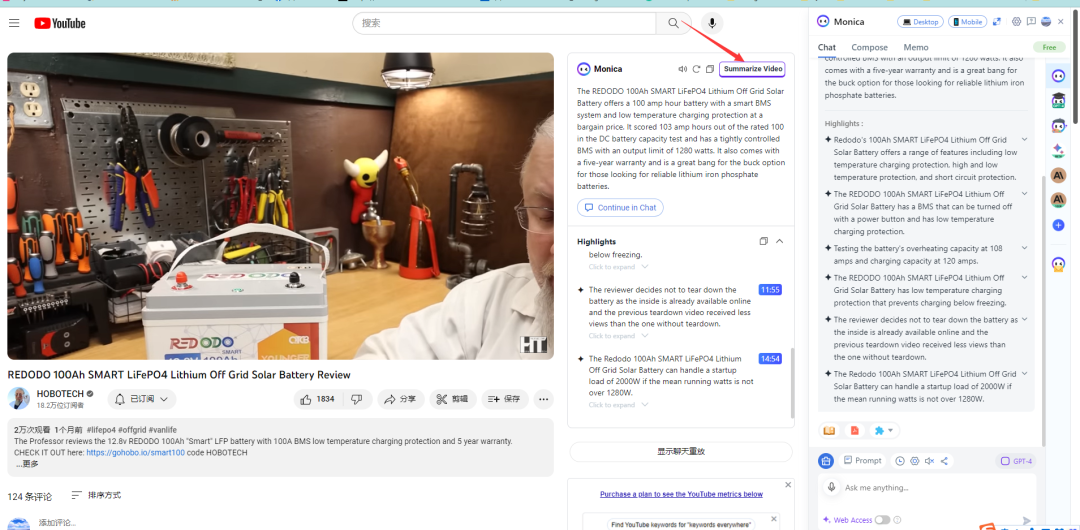Select the Monica bot in sidebar rail
This screenshot has height=530, width=1080.
(x=1059, y=75)
